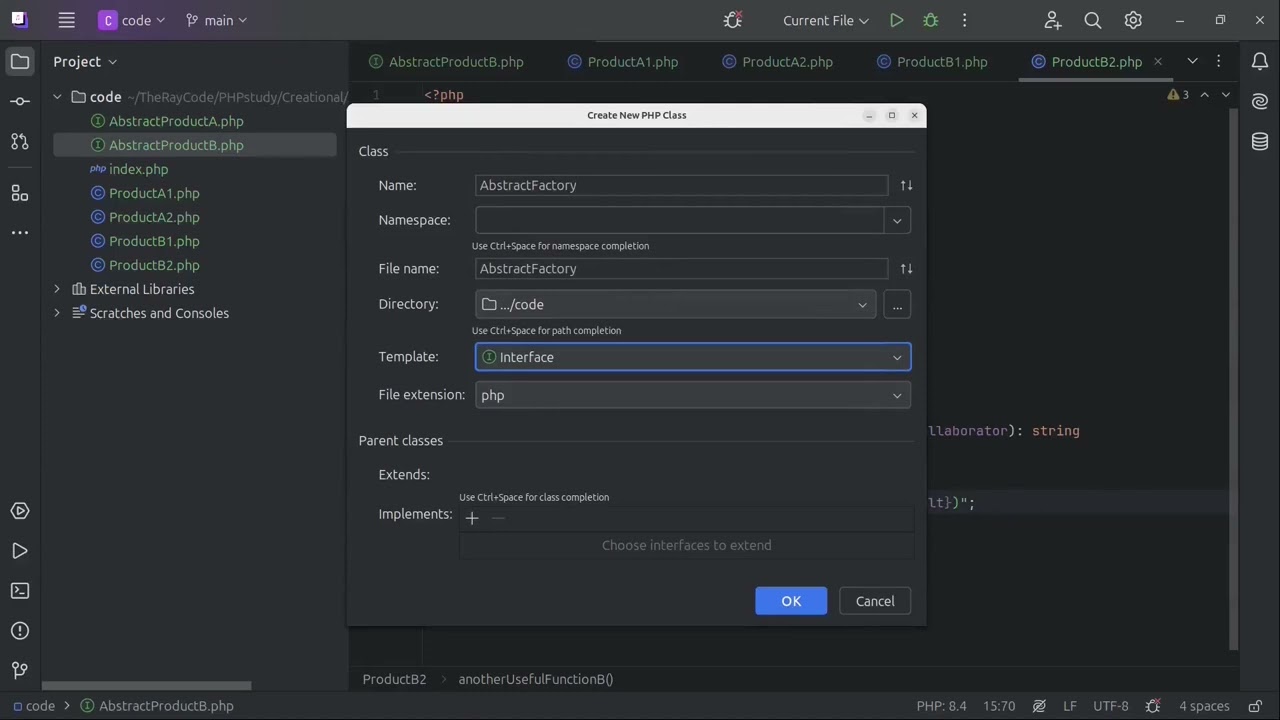Viewport: 1280px width, 720px height.
Task: Click the 4 spaces indent setting
Action: [x=1204, y=706]
